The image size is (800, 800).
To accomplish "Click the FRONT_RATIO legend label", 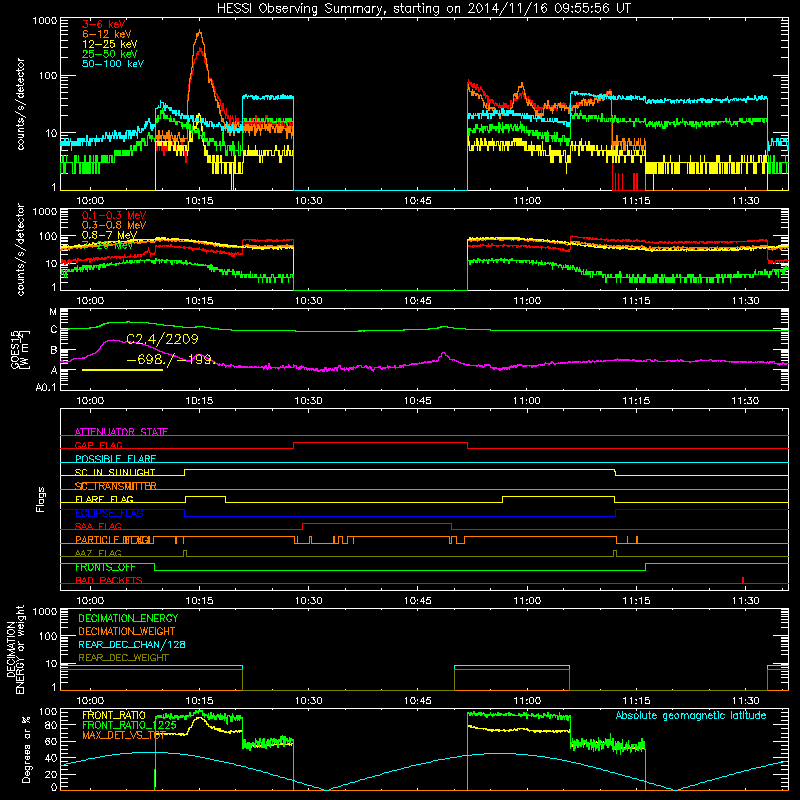I will tap(114, 715).
